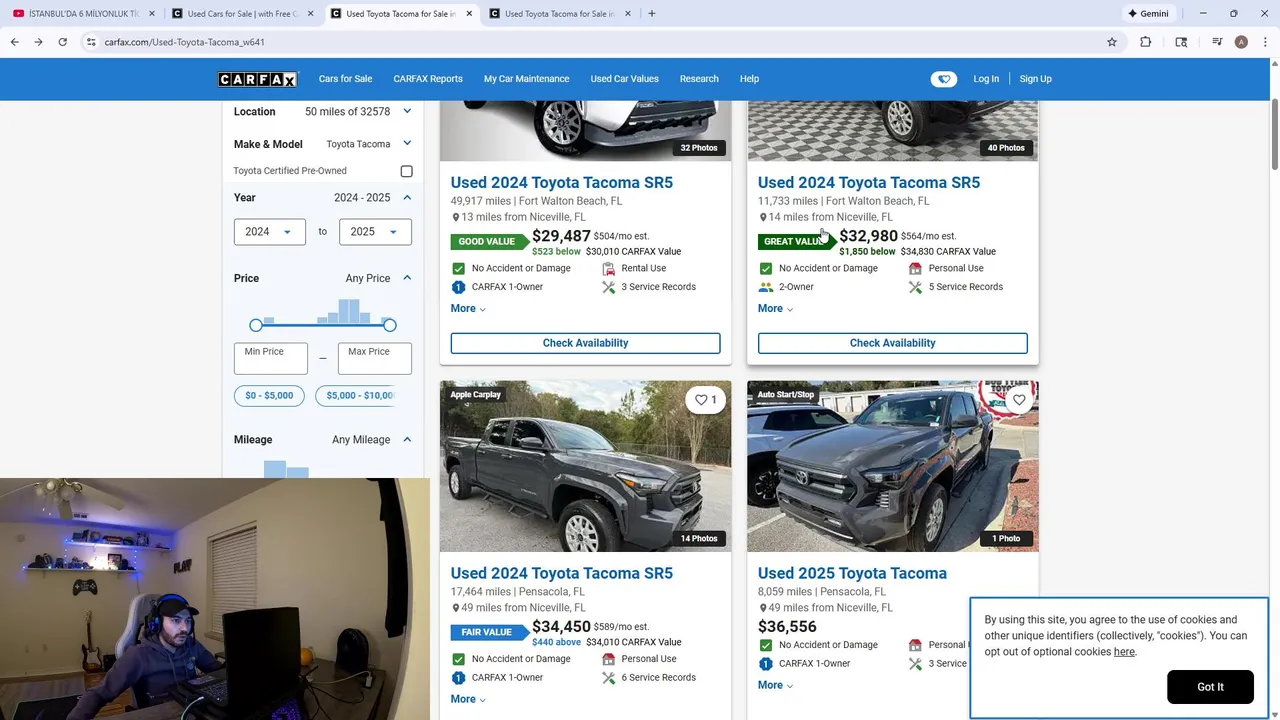The height and width of the screenshot is (720, 1280).
Task: Open the Chrome profile avatar
Action: click(1241, 42)
